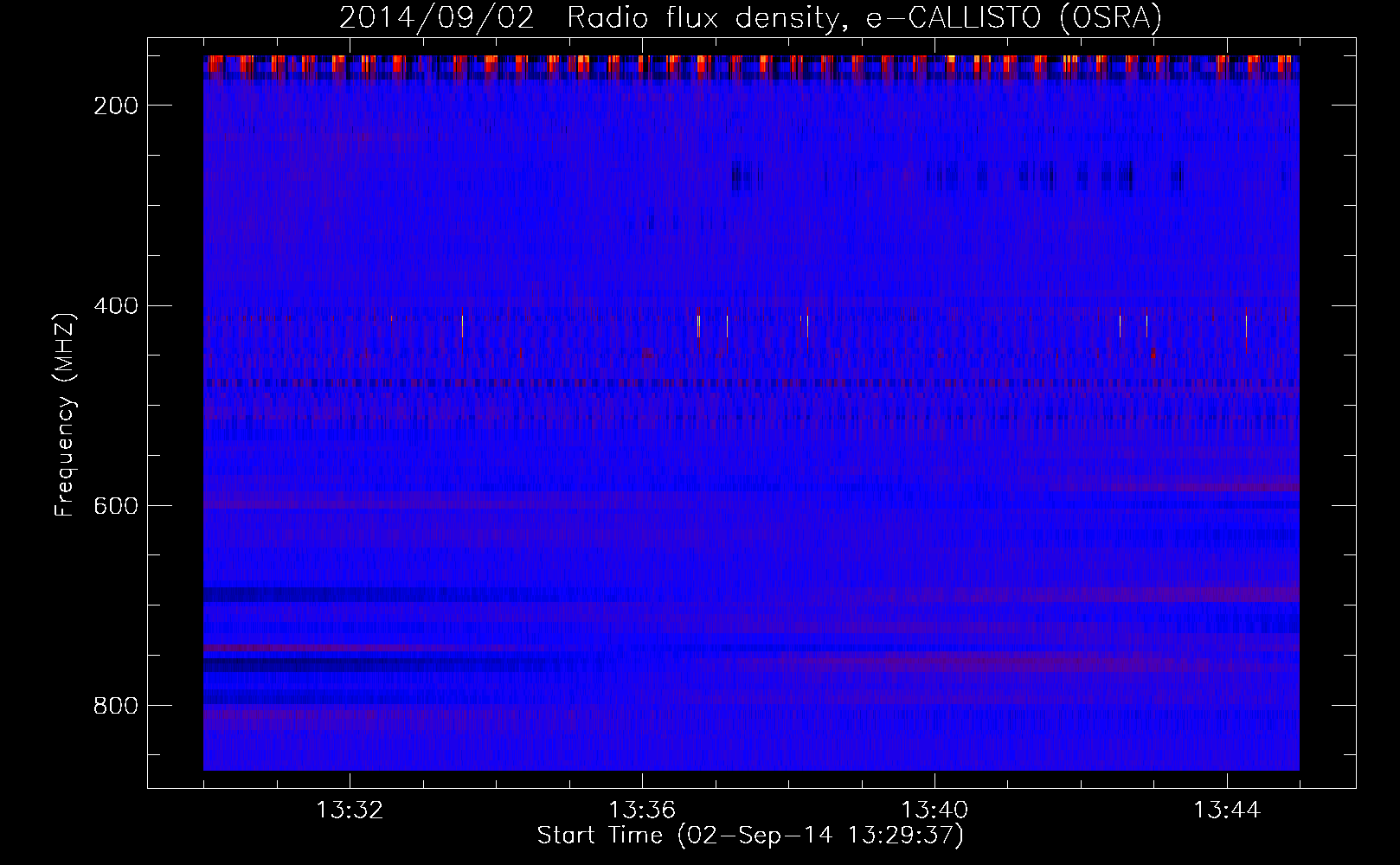Click the 13:36 time tick label

642,811
